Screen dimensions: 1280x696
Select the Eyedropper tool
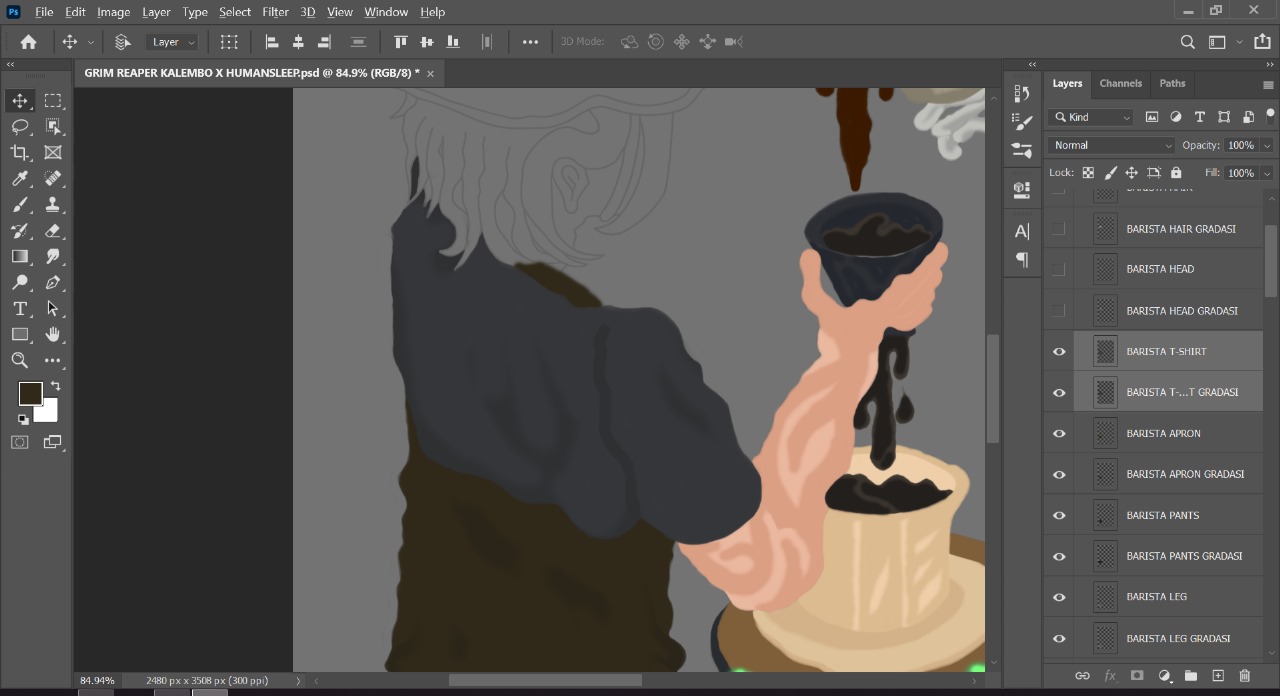[x=20, y=178]
